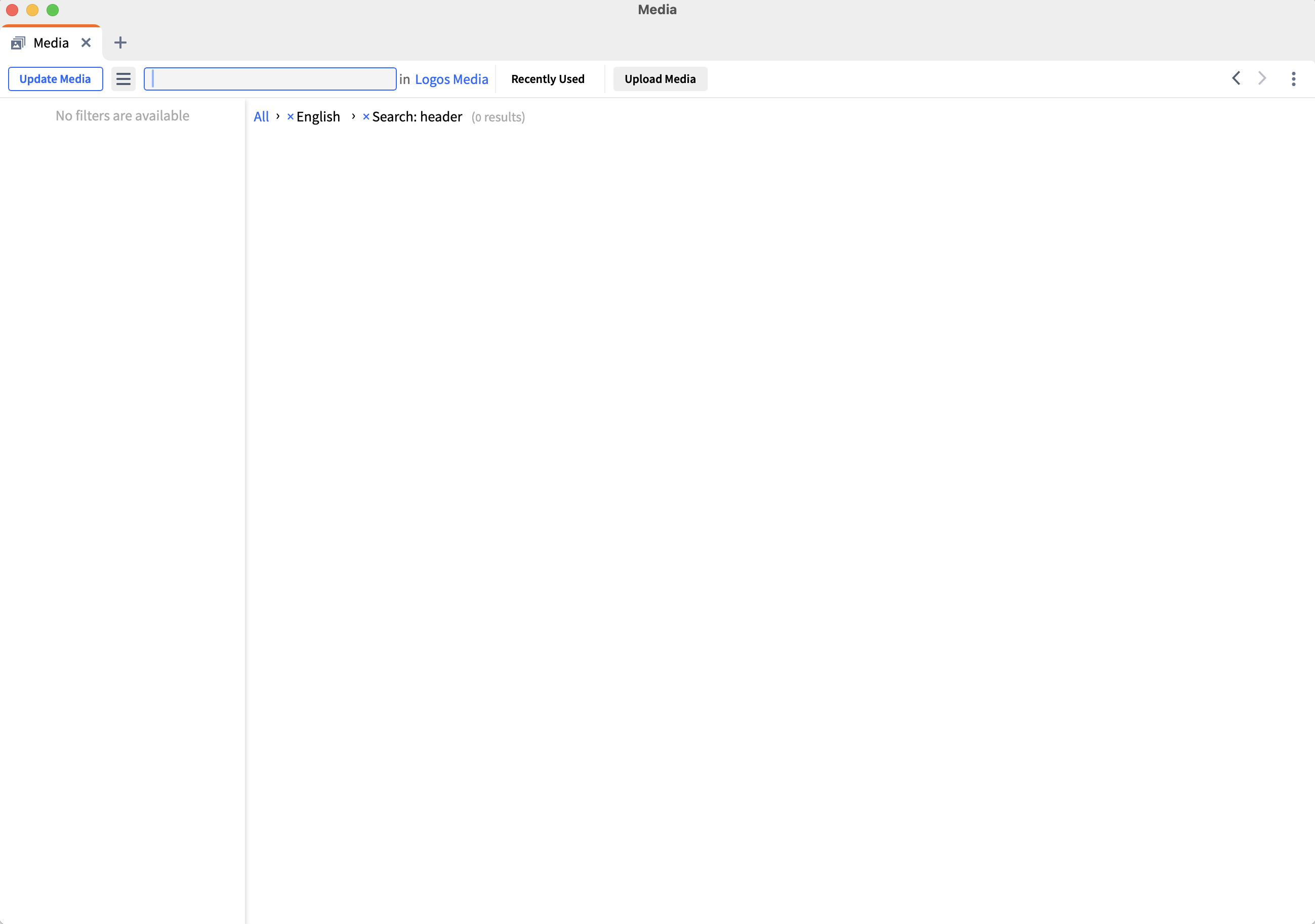Remove the Search: header filter
The width and height of the screenshot is (1315, 924).
pos(366,117)
